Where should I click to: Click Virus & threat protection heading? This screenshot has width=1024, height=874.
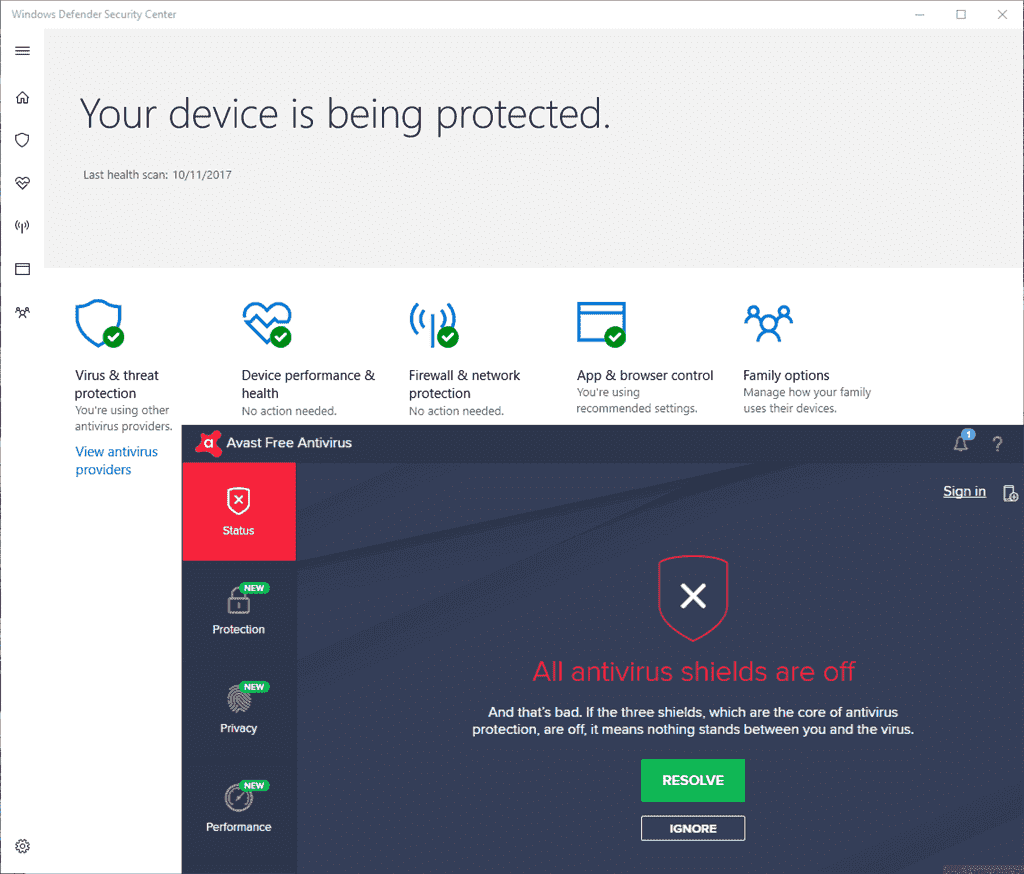[x=116, y=384]
